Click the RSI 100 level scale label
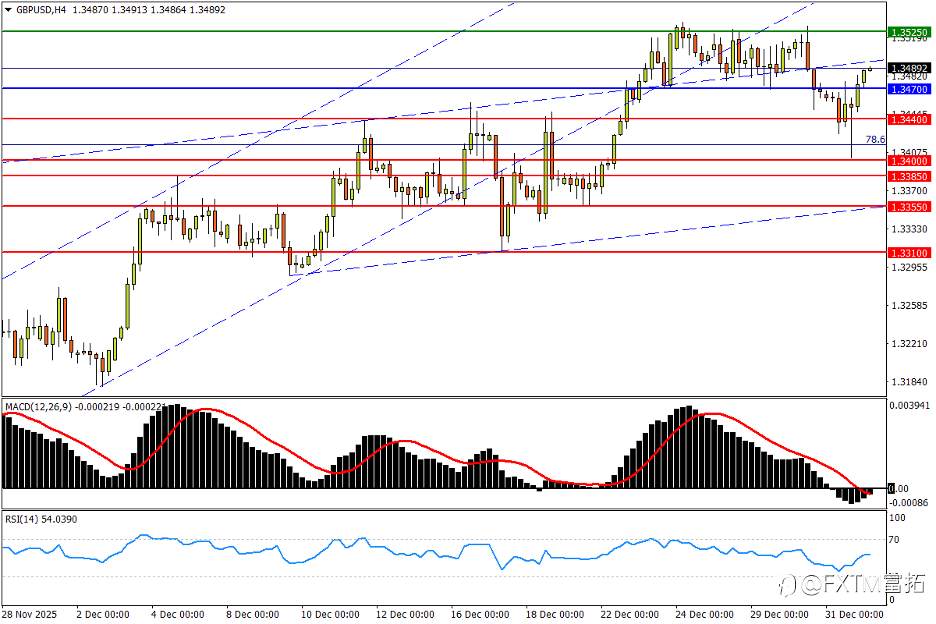 [897, 518]
